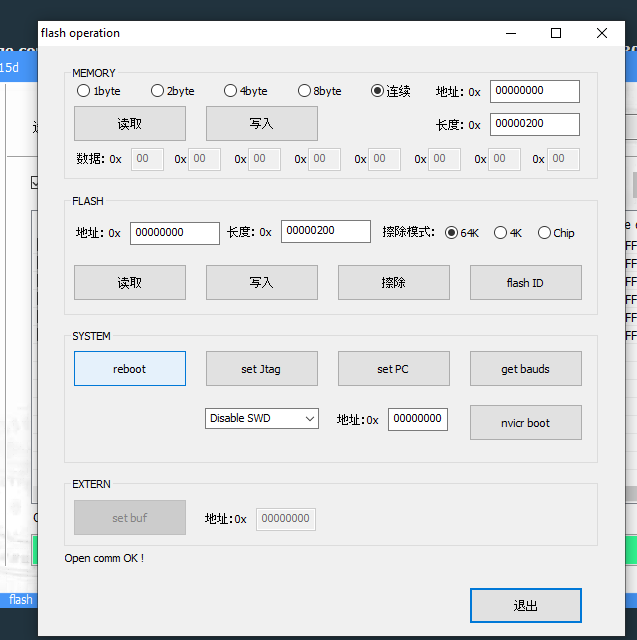Click the set PC button
The width and height of the screenshot is (637, 640).
[394, 369]
